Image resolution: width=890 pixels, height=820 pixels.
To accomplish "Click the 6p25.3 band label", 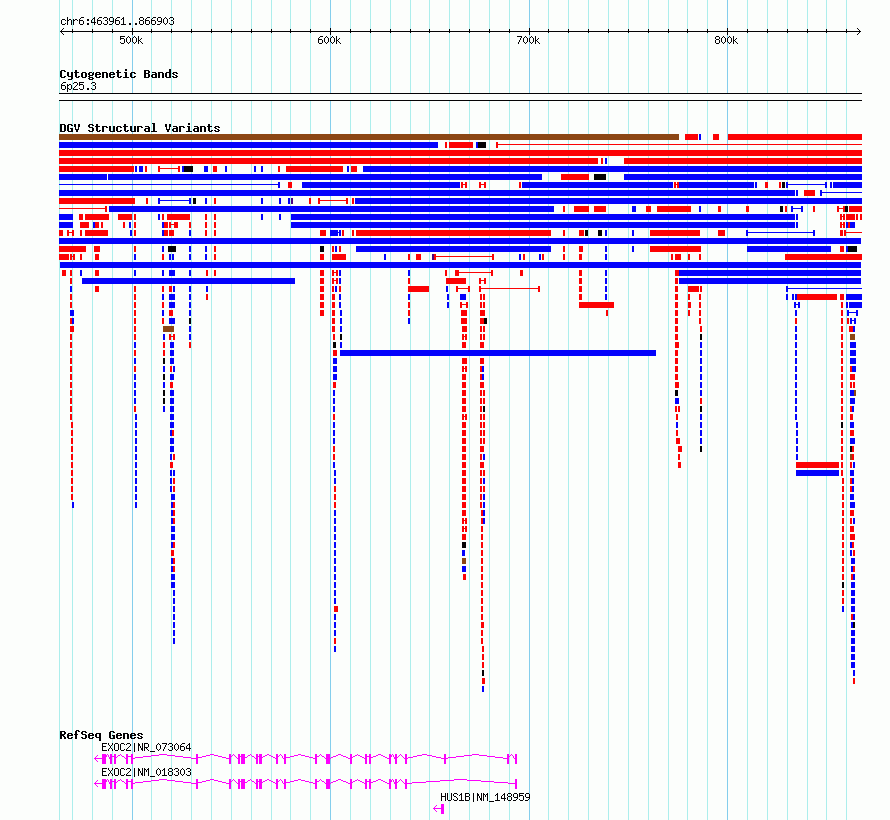I will 78,86.
